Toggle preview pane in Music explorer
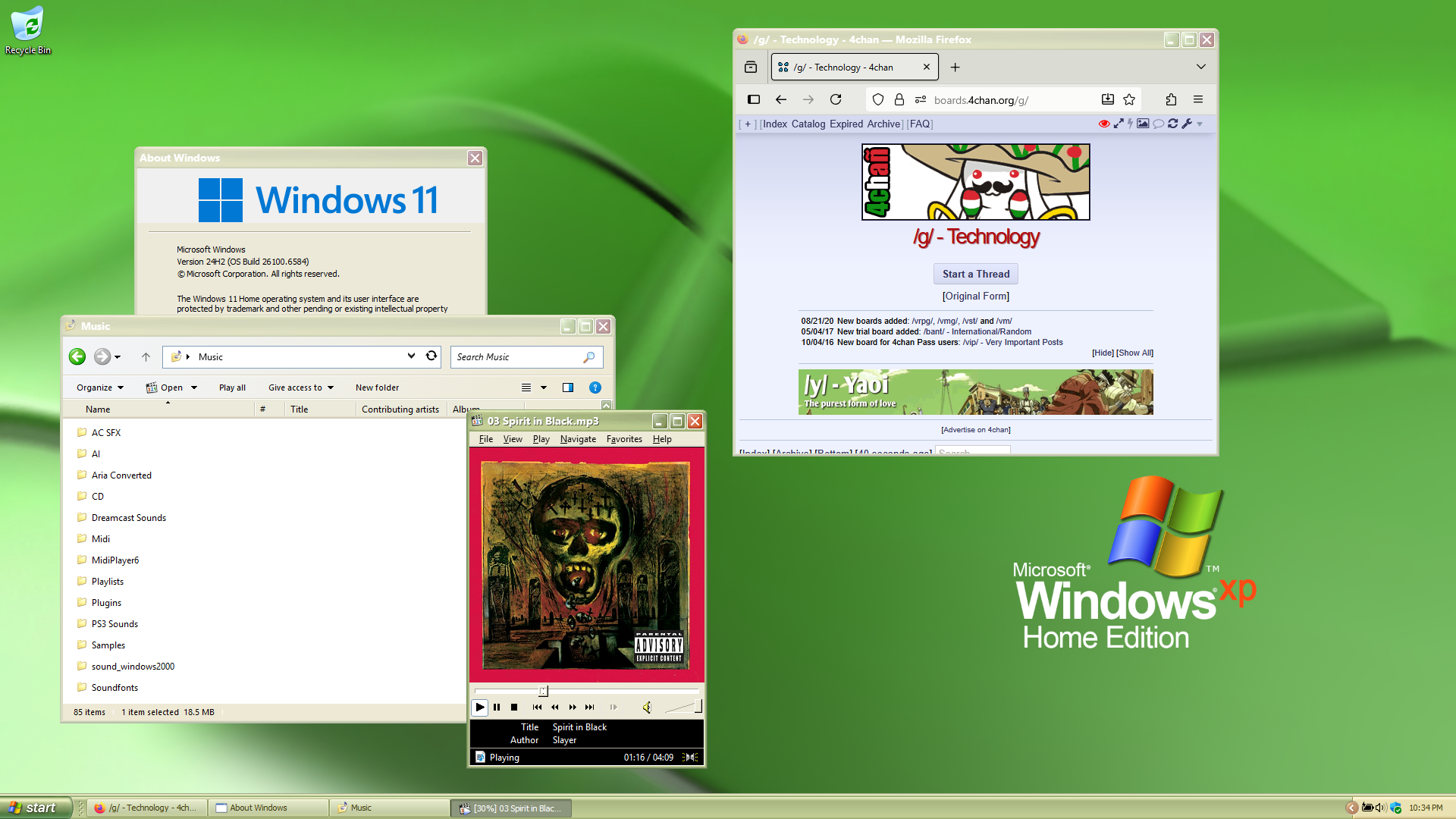This screenshot has height=819, width=1456. pos(568,388)
